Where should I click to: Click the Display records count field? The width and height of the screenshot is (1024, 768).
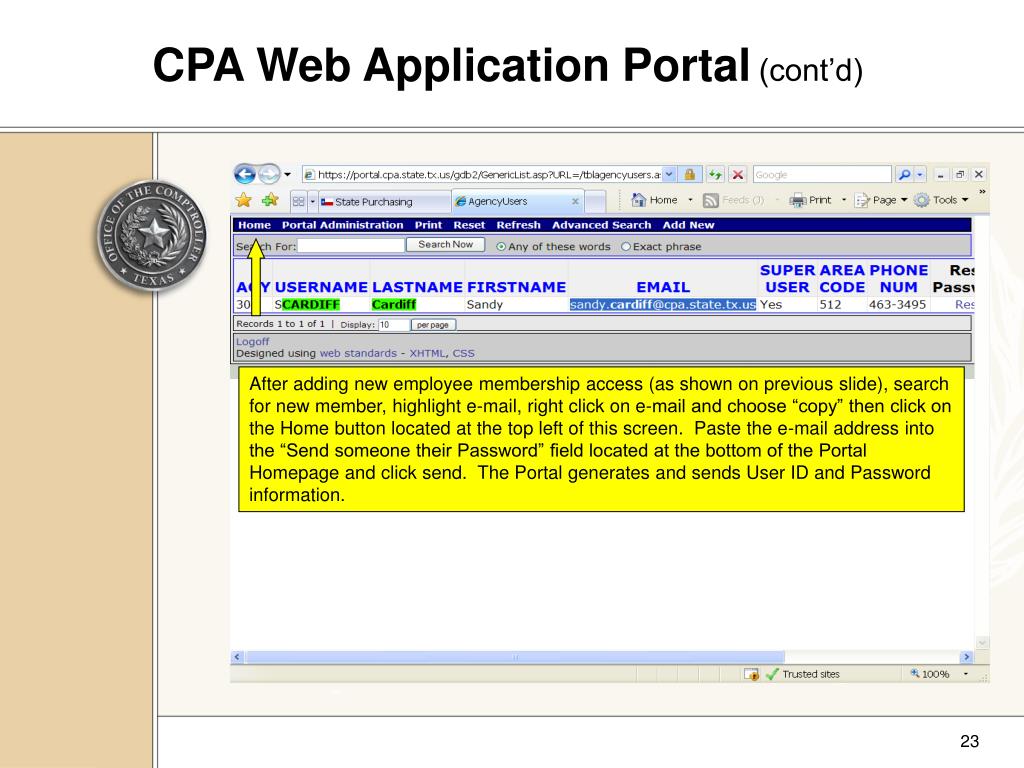pos(394,325)
